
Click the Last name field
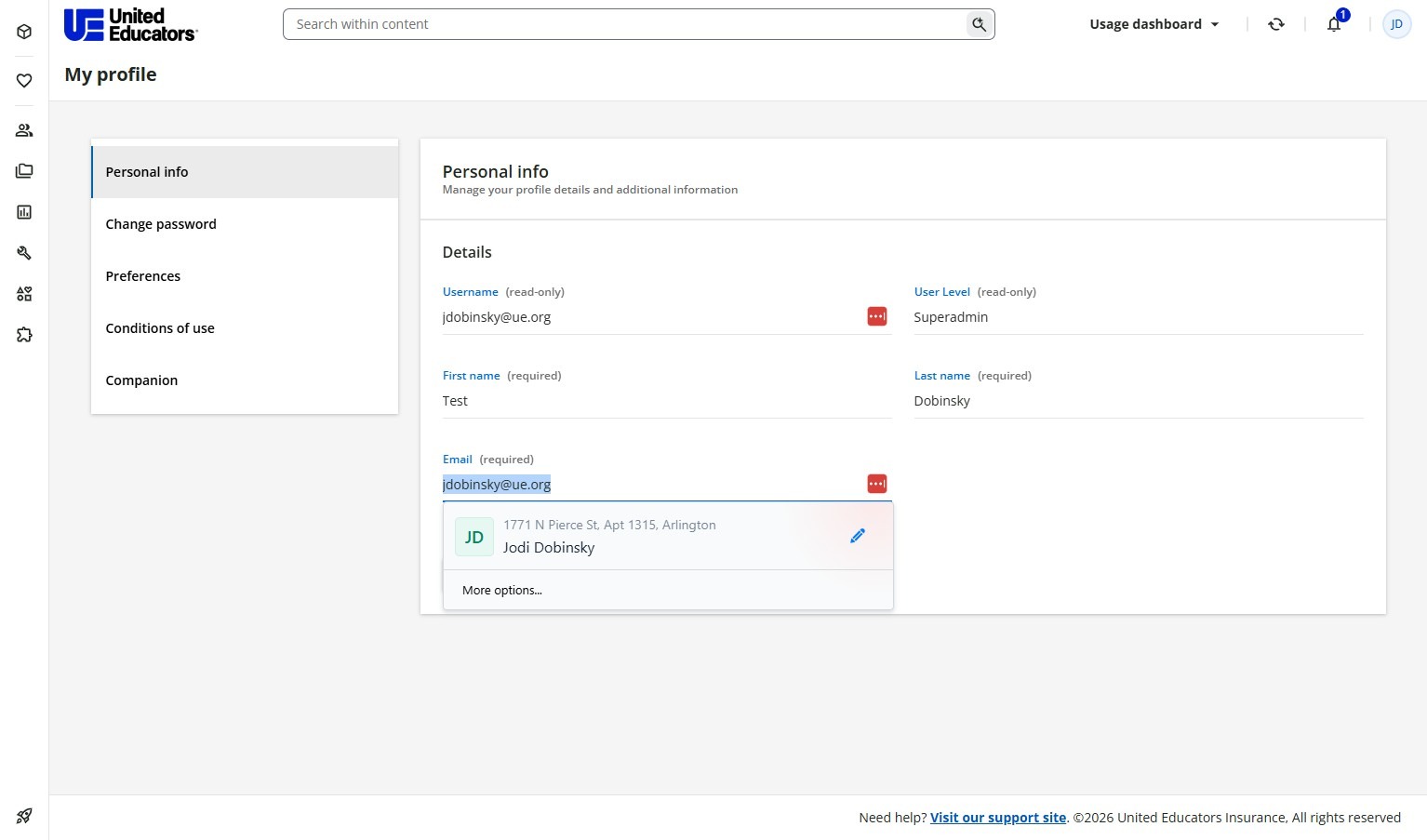[1139, 401]
